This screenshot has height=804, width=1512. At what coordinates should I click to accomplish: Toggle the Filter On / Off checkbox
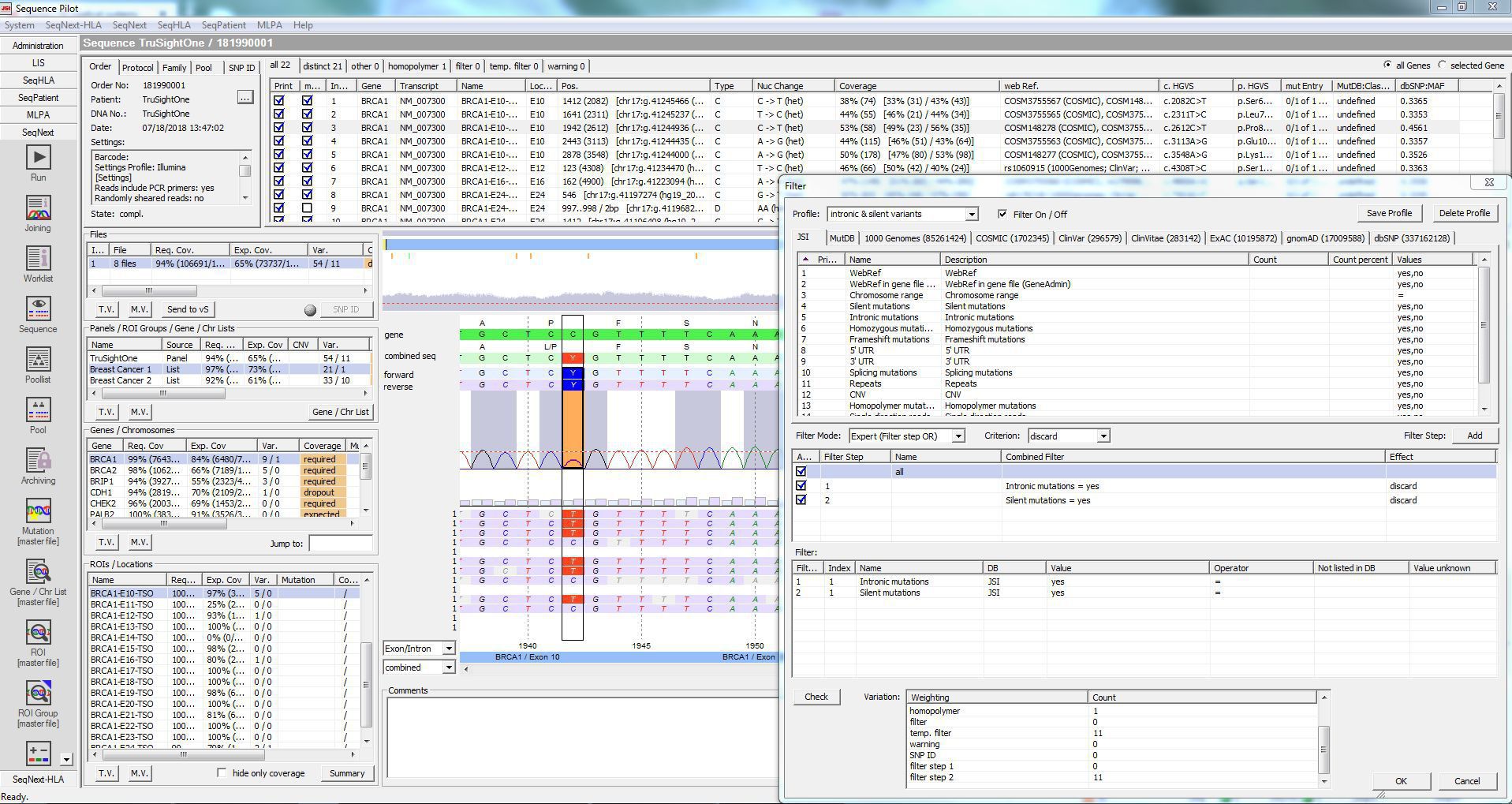1002,214
